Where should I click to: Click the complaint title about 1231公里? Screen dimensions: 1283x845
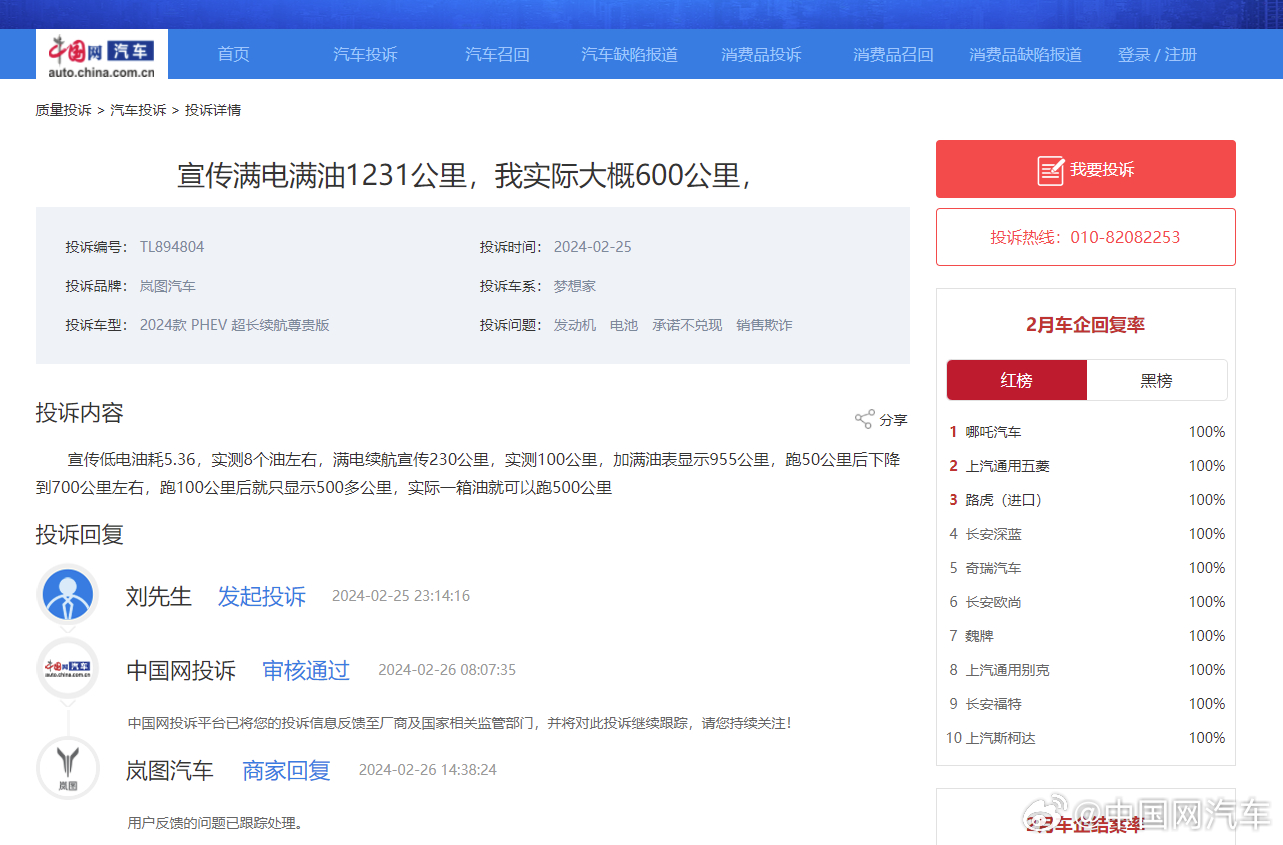click(466, 175)
